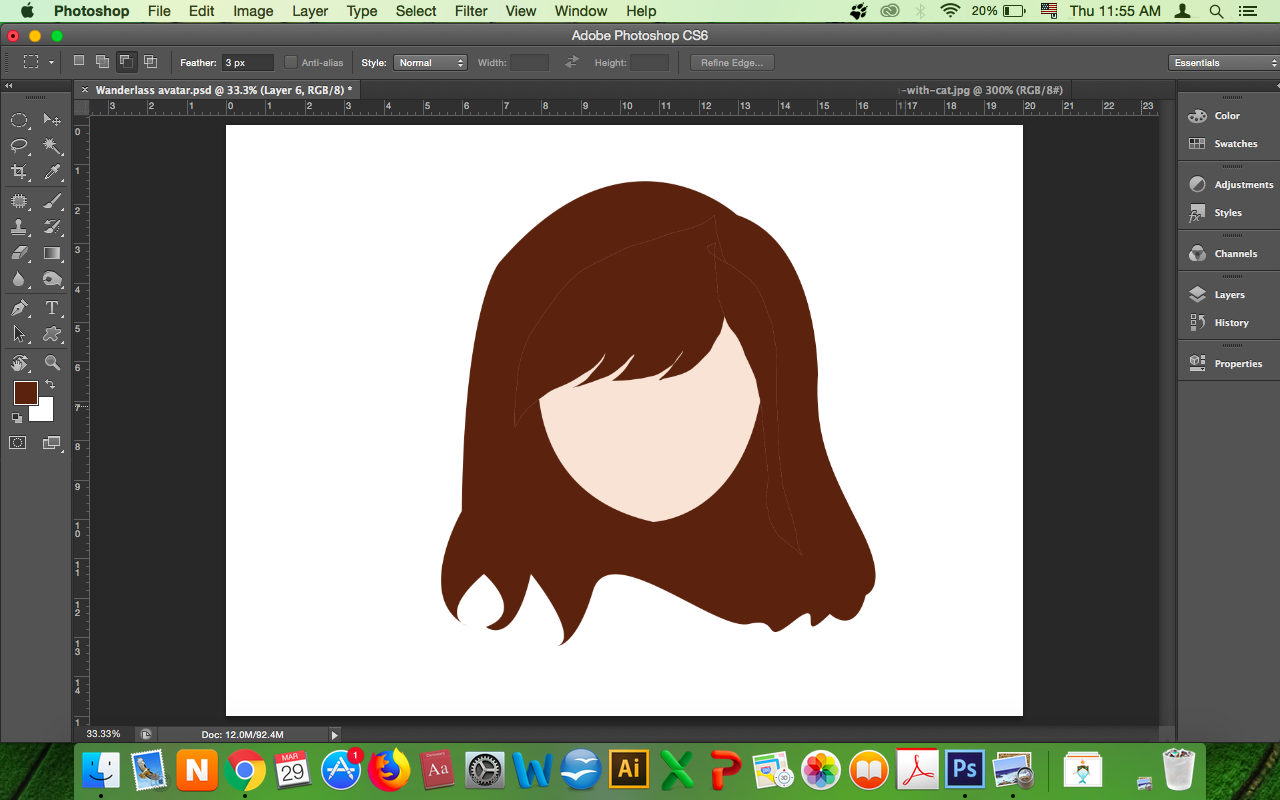Viewport: 1280px width, 800px height.
Task: Collapse the tools panel with double arrows
Action: (10, 86)
